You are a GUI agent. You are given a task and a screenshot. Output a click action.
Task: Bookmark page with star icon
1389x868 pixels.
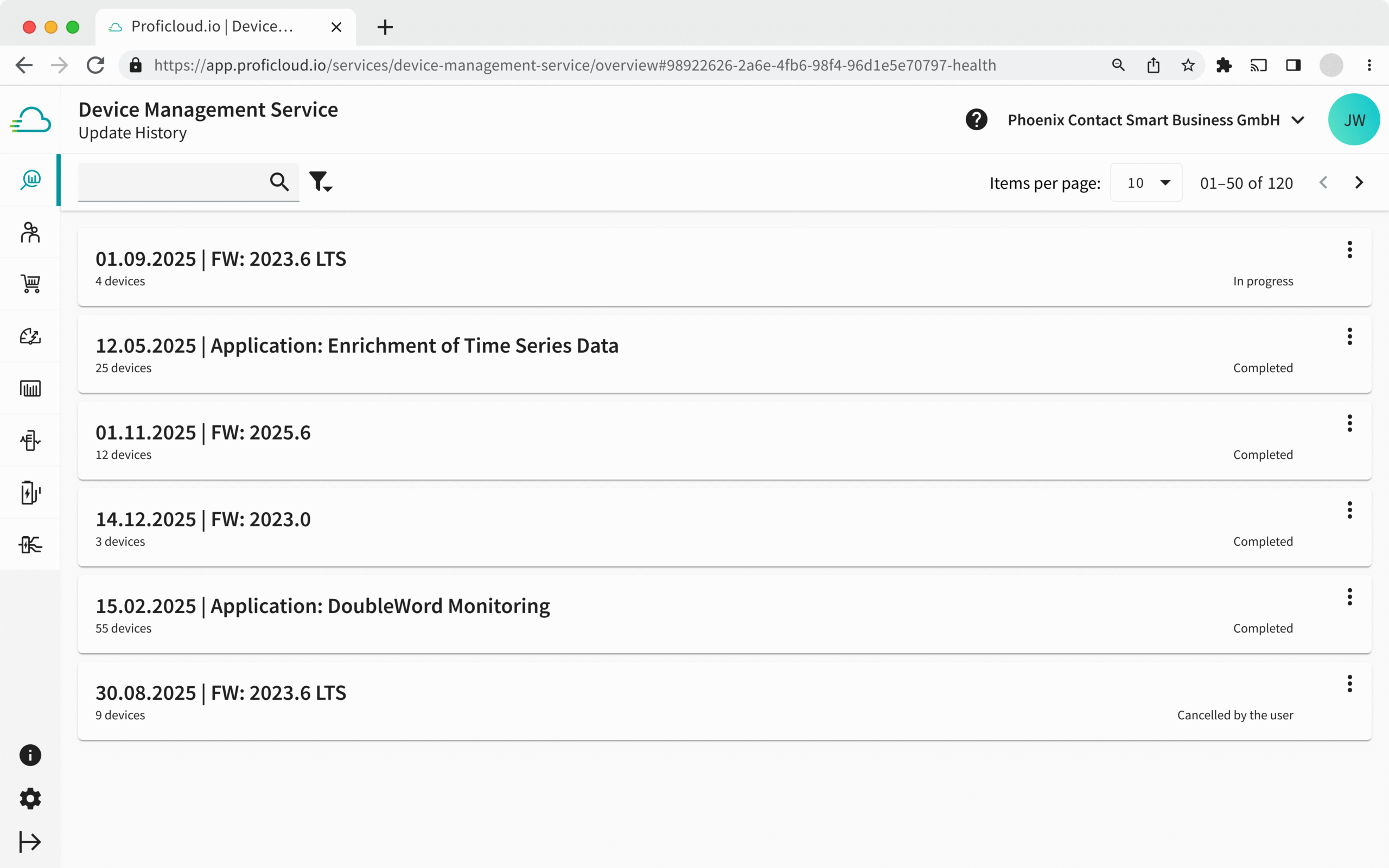tap(1188, 66)
